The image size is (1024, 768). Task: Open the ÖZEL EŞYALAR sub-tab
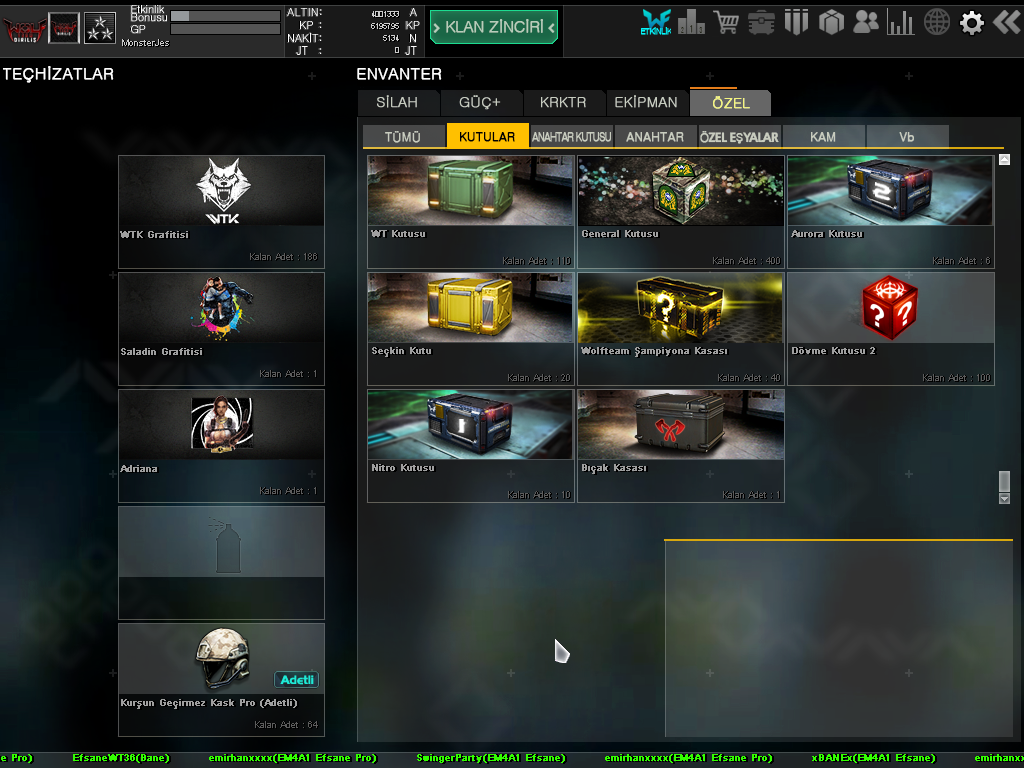[739, 137]
